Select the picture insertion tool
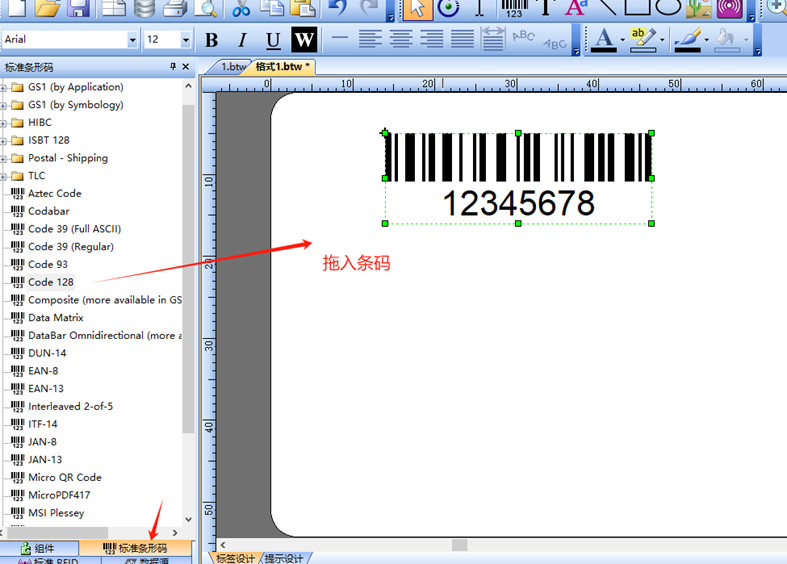The width and height of the screenshot is (787, 564). [x=699, y=8]
